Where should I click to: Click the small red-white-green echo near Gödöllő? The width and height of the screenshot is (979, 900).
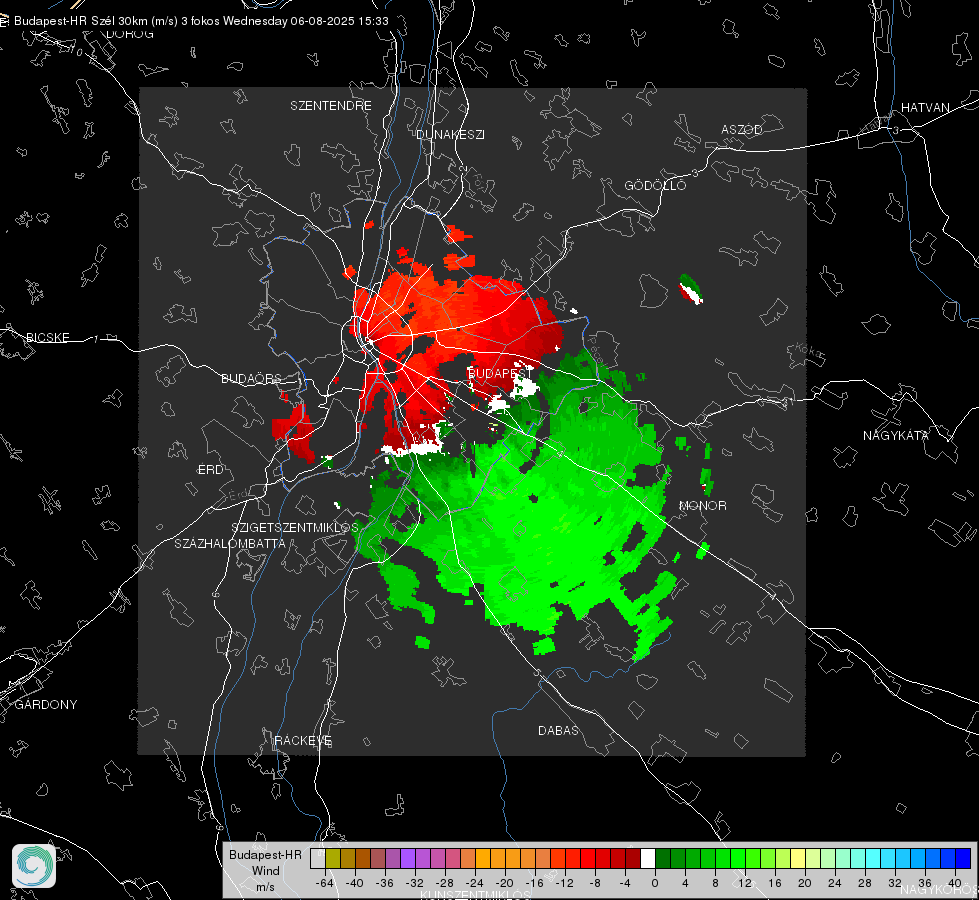point(691,289)
